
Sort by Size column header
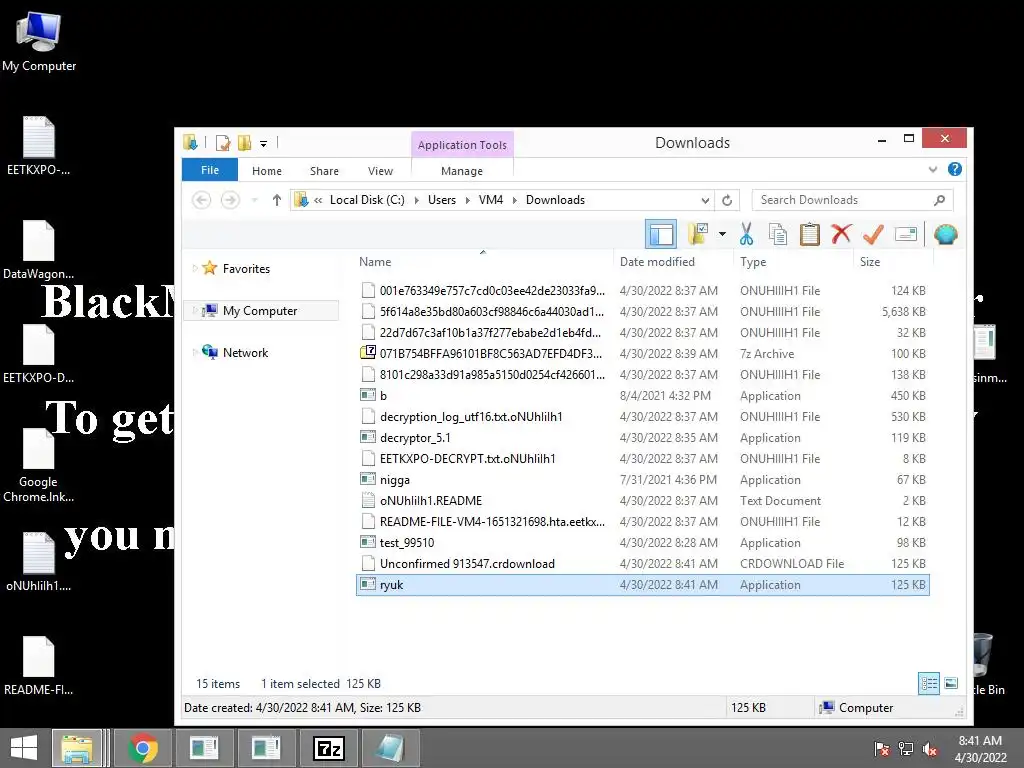(x=870, y=262)
